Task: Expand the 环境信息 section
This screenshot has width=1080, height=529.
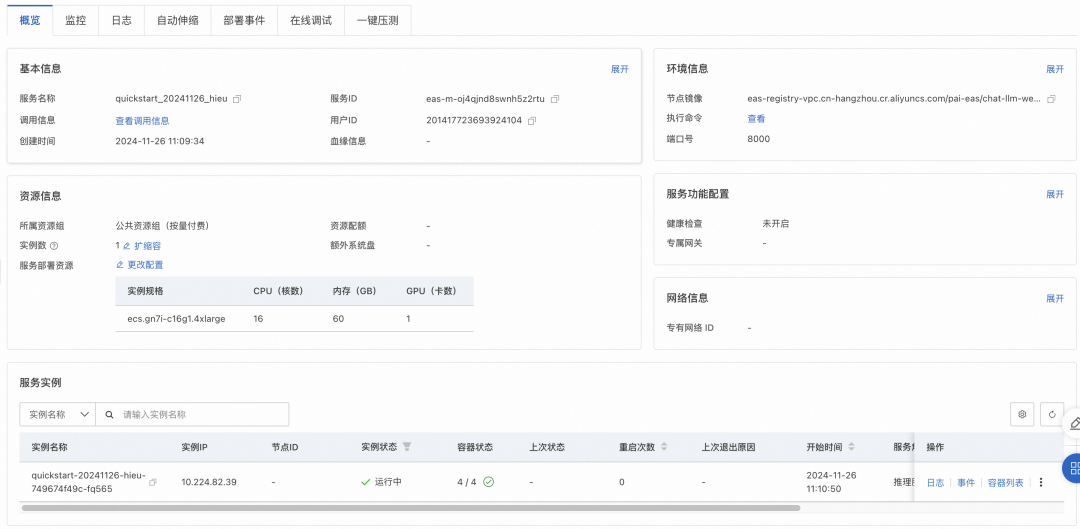Action: point(1055,69)
